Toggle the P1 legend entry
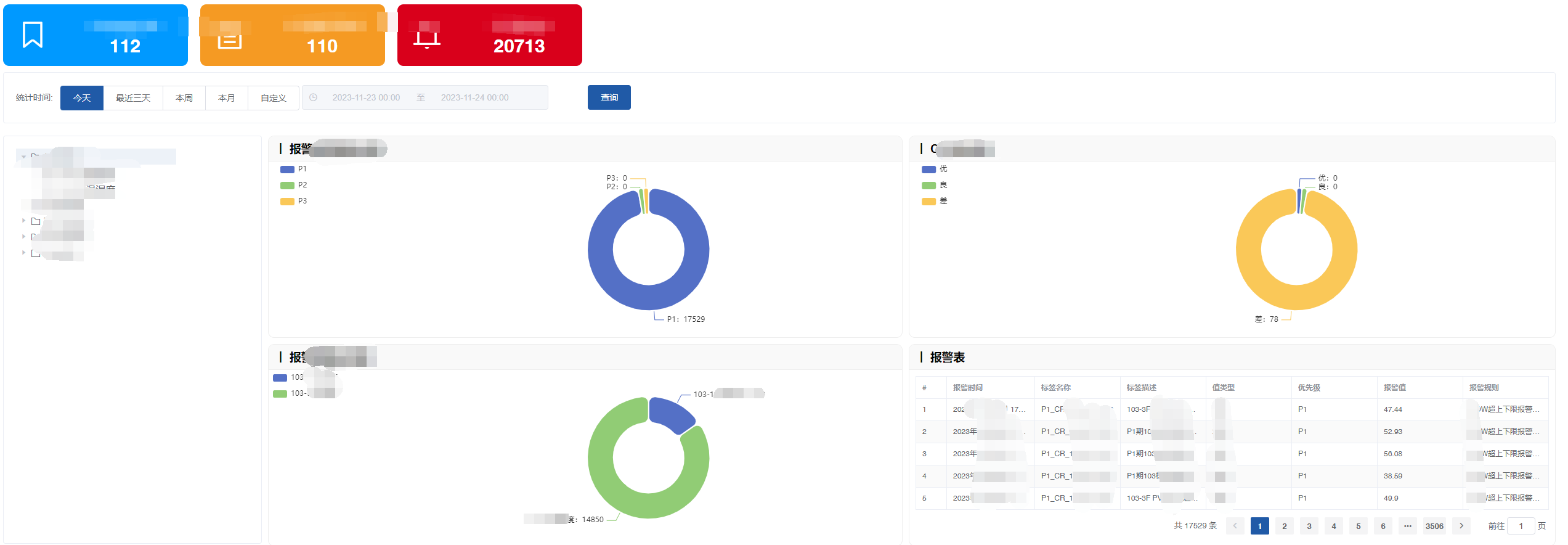Viewport: 1568px width, 545px height. click(x=293, y=169)
